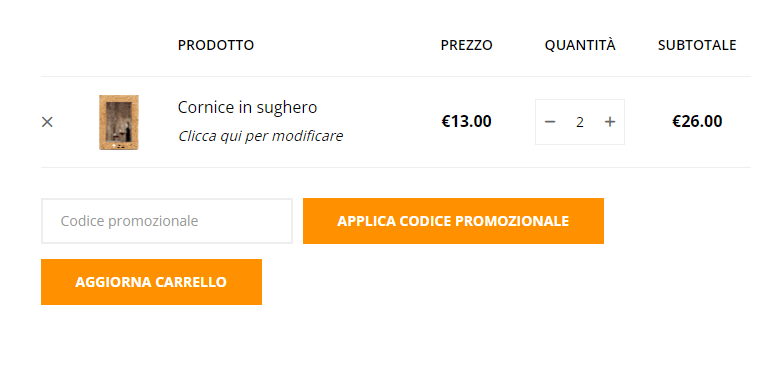
Task: Click the Aggiorna Carrello button
Action: coord(151,282)
